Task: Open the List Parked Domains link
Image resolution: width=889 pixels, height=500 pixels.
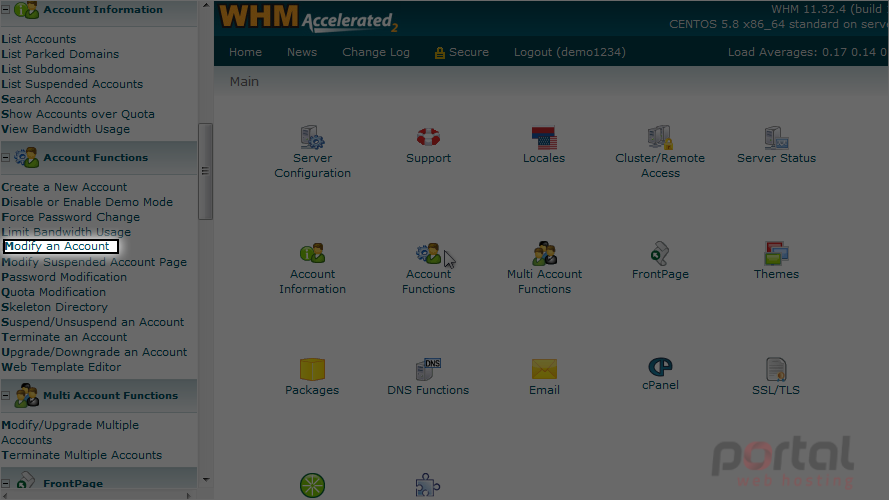Action: click(x=60, y=54)
